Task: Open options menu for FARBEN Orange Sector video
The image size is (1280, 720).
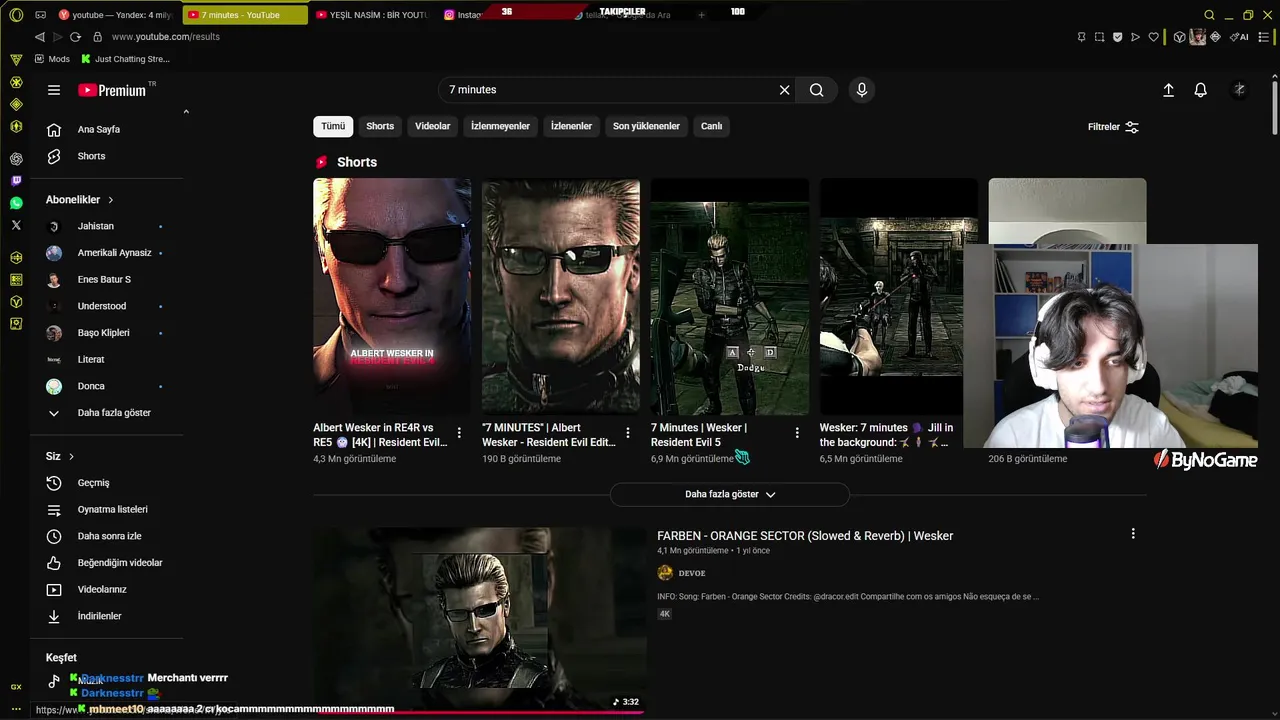Action: point(1133,534)
